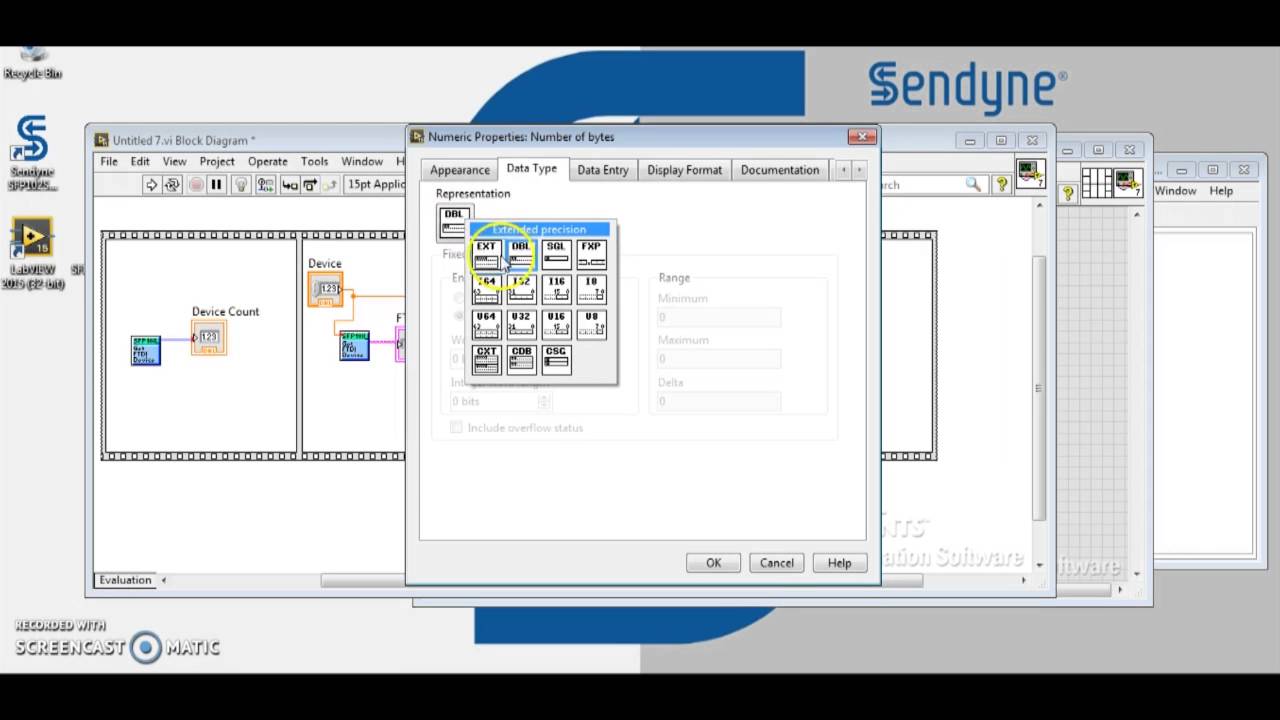
Task: Switch to the Appearance tab
Action: [460, 170]
